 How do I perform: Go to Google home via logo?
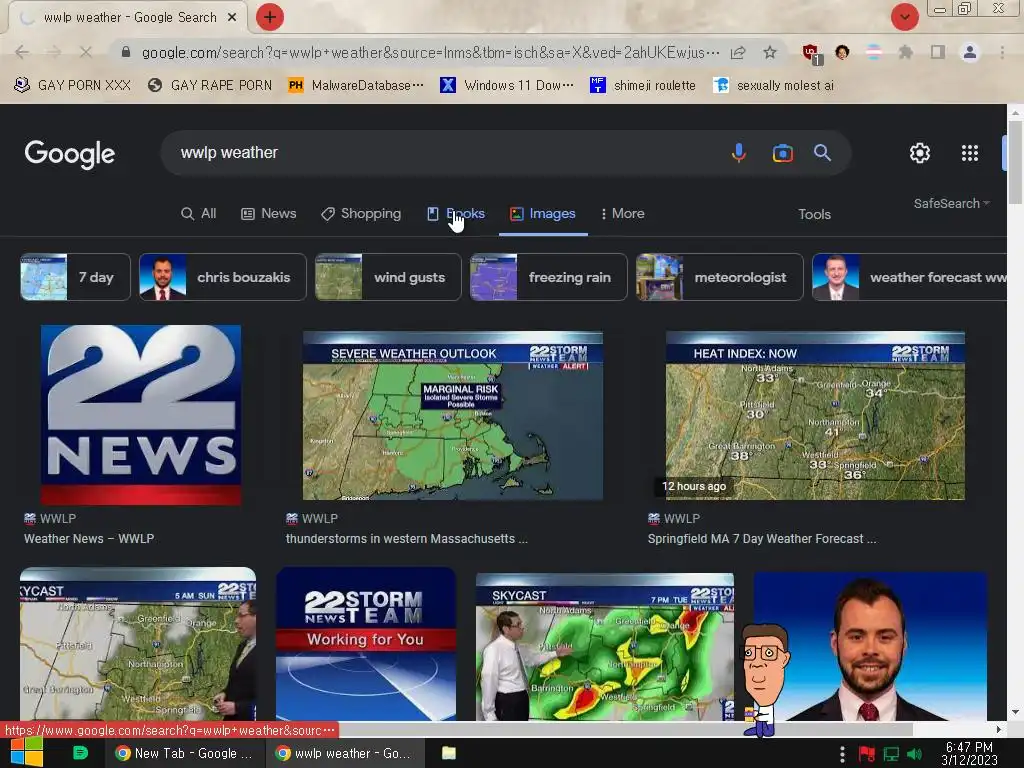pyautogui.click(x=69, y=154)
